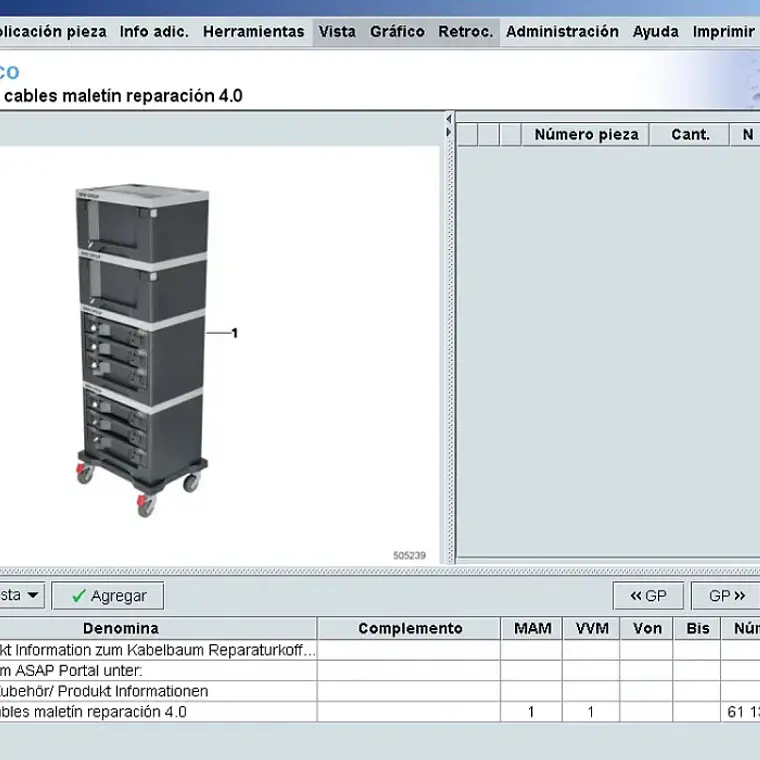Click the repair case trolley illustration
This screenshot has height=760, width=760.
click(142, 350)
